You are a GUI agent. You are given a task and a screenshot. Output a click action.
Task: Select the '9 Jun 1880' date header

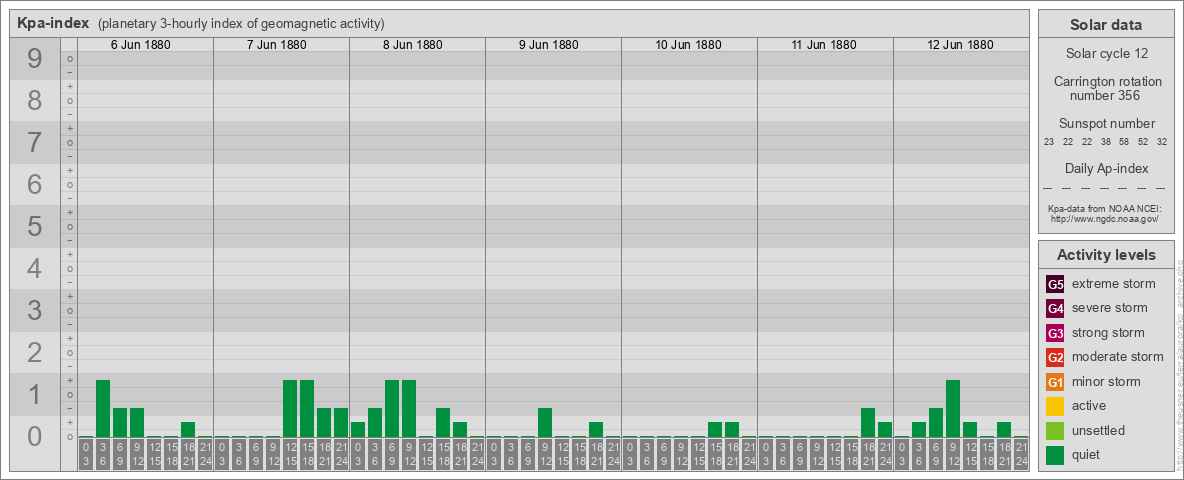(548, 45)
